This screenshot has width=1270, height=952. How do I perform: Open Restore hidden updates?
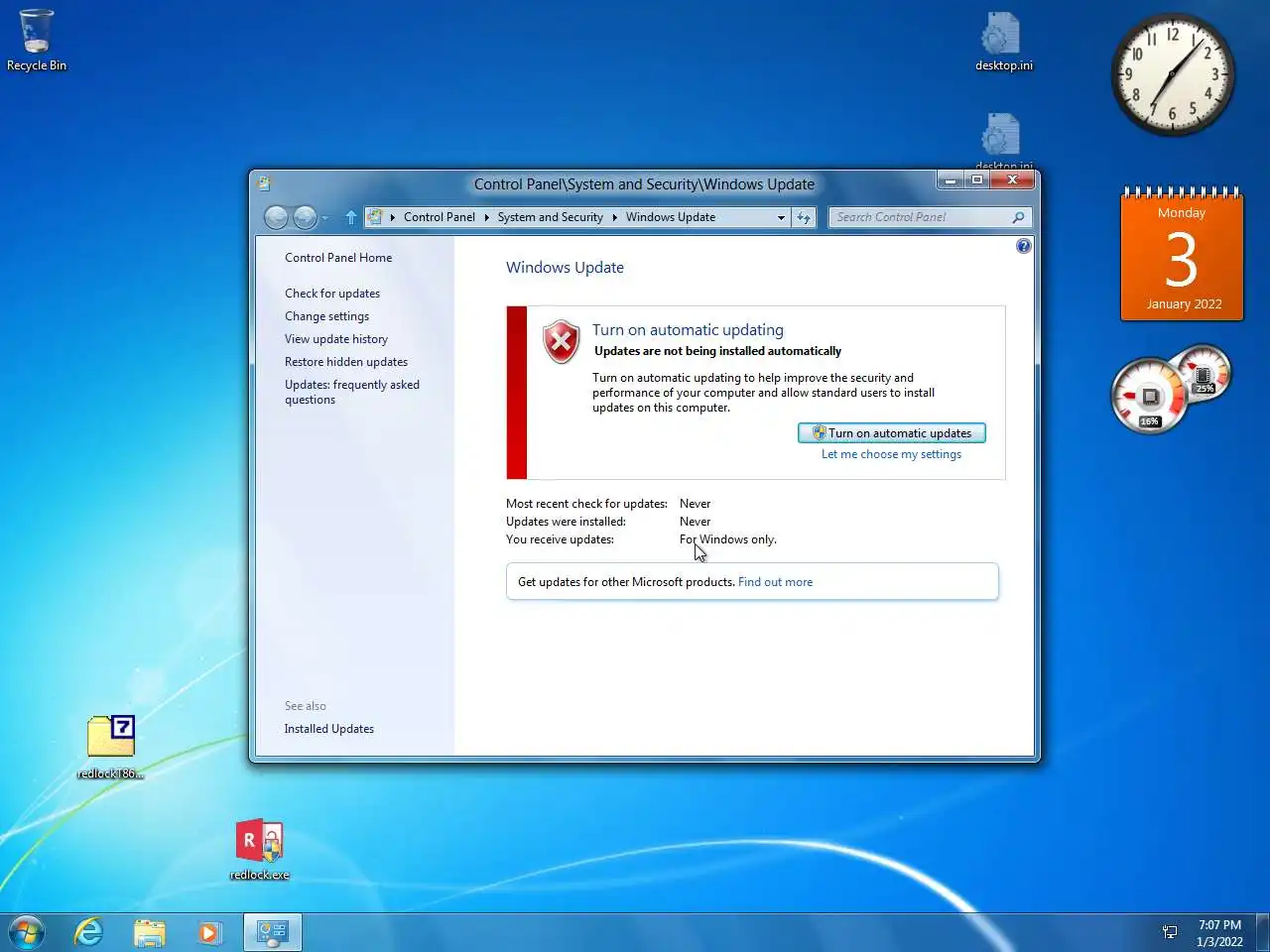point(346,362)
